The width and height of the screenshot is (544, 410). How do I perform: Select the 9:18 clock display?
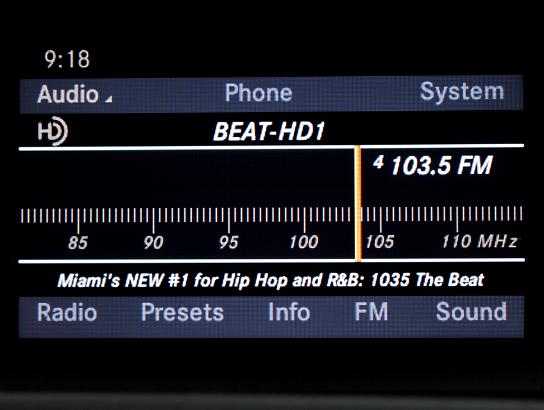67,59
